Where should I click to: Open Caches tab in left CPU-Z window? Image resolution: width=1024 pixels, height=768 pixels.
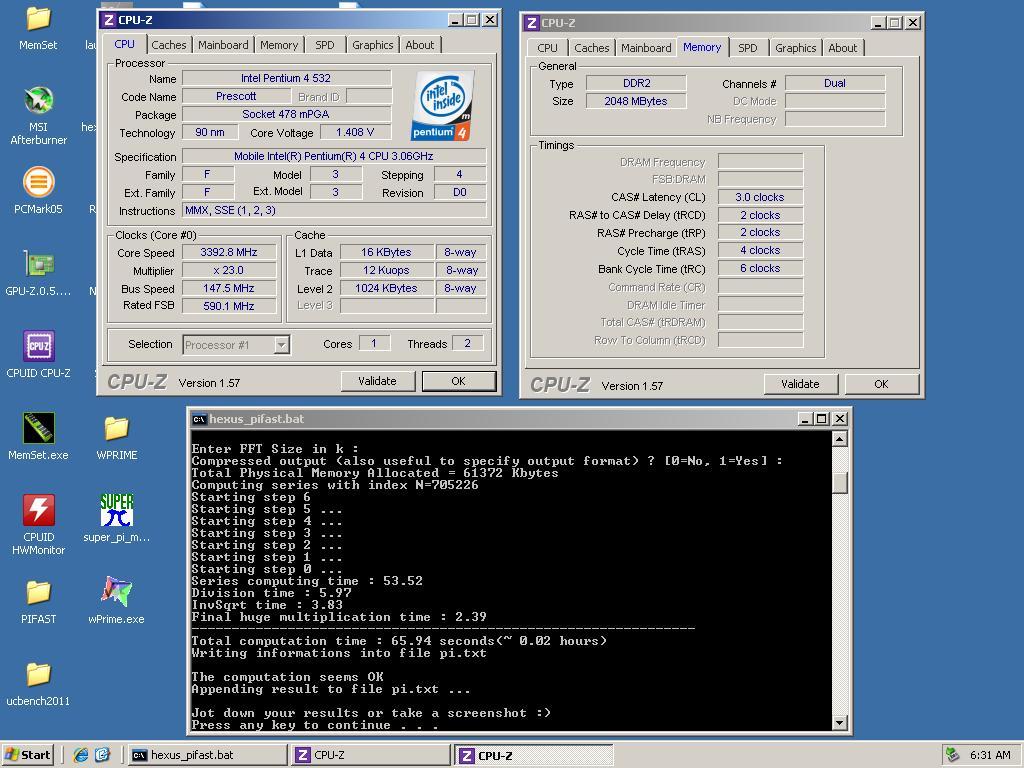pyautogui.click(x=168, y=45)
